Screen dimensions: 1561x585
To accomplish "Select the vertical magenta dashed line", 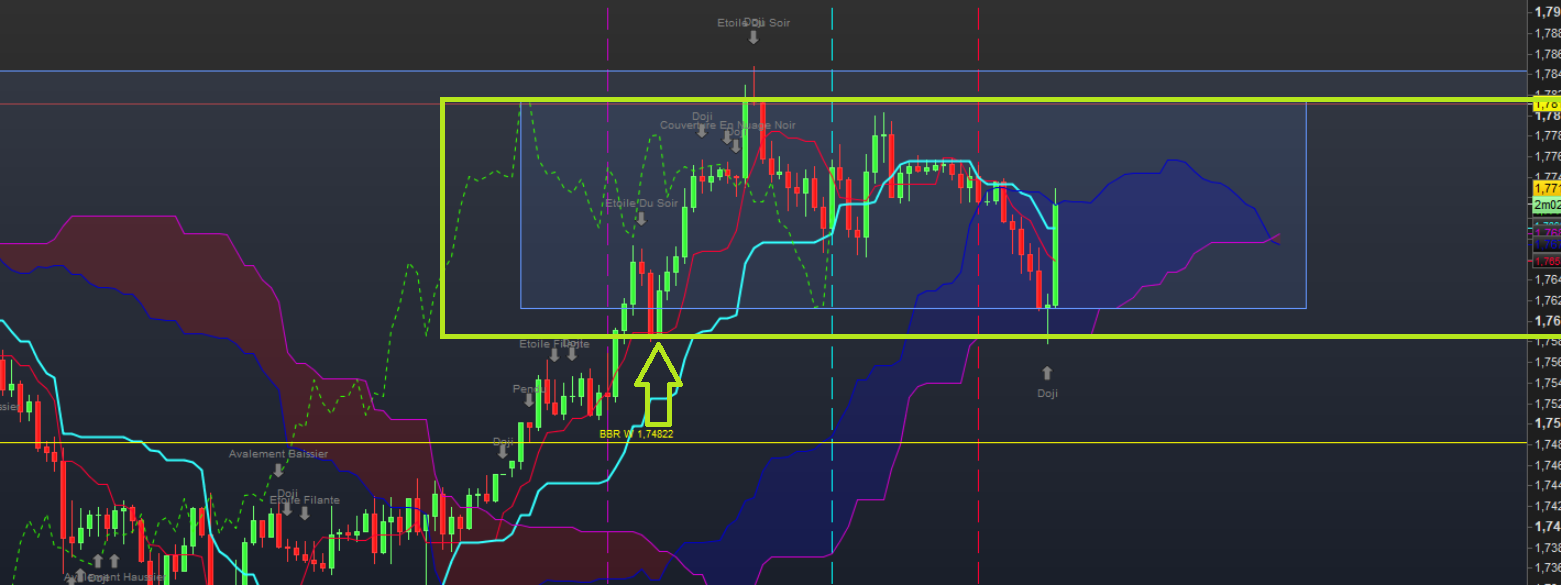I will tap(608, 292).
